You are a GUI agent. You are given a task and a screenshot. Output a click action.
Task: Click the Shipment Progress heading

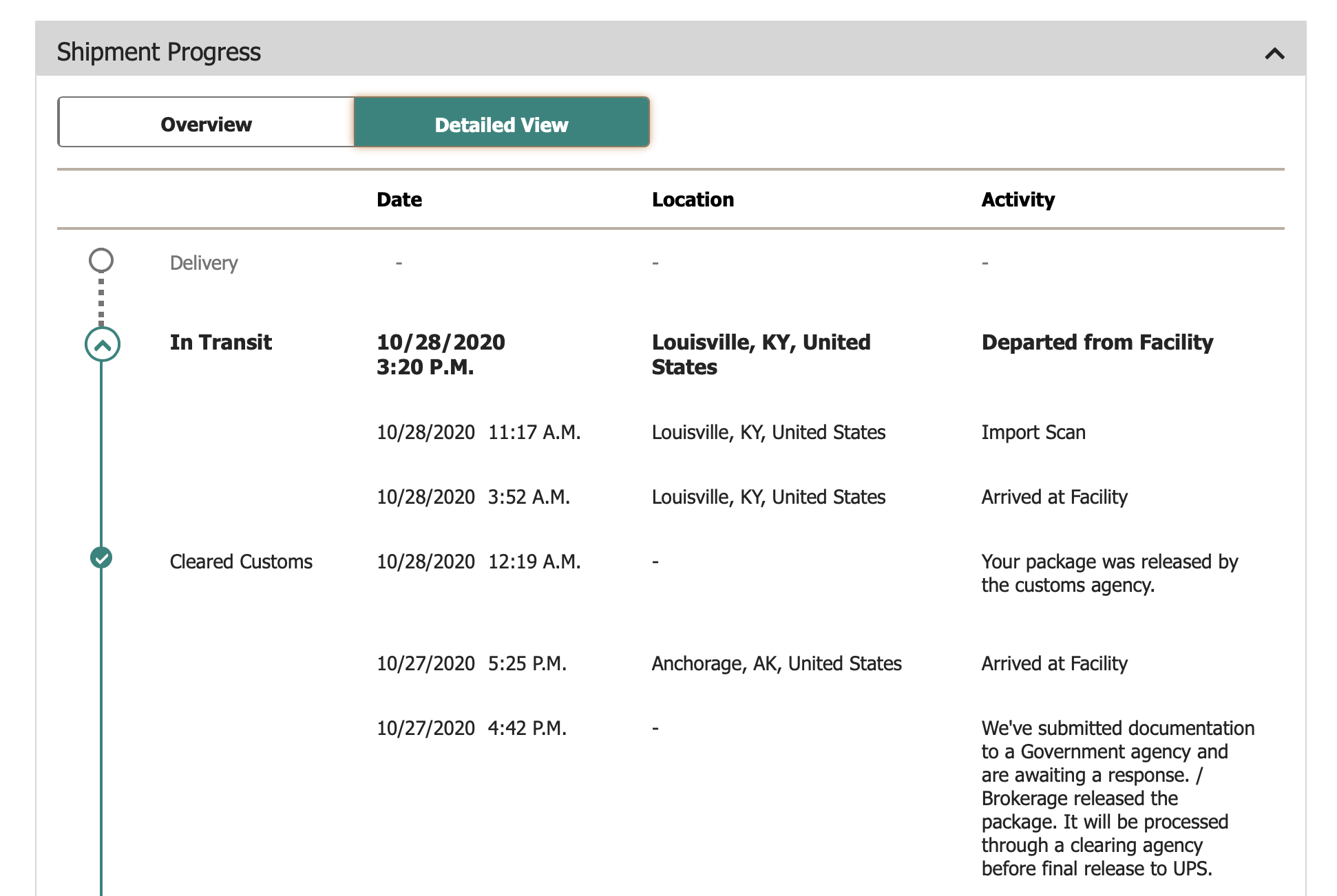click(158, 52)
